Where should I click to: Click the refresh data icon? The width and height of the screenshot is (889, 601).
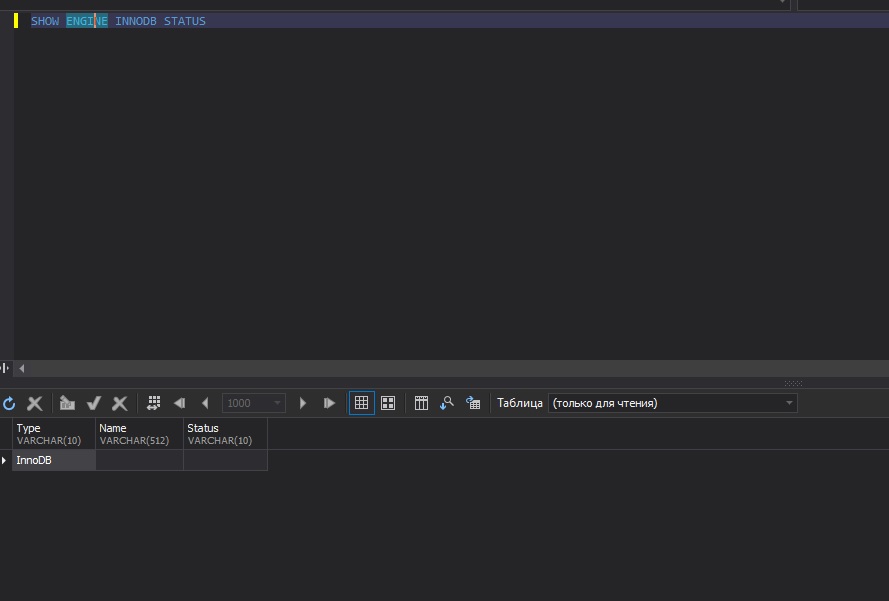(x=10, y=403)
